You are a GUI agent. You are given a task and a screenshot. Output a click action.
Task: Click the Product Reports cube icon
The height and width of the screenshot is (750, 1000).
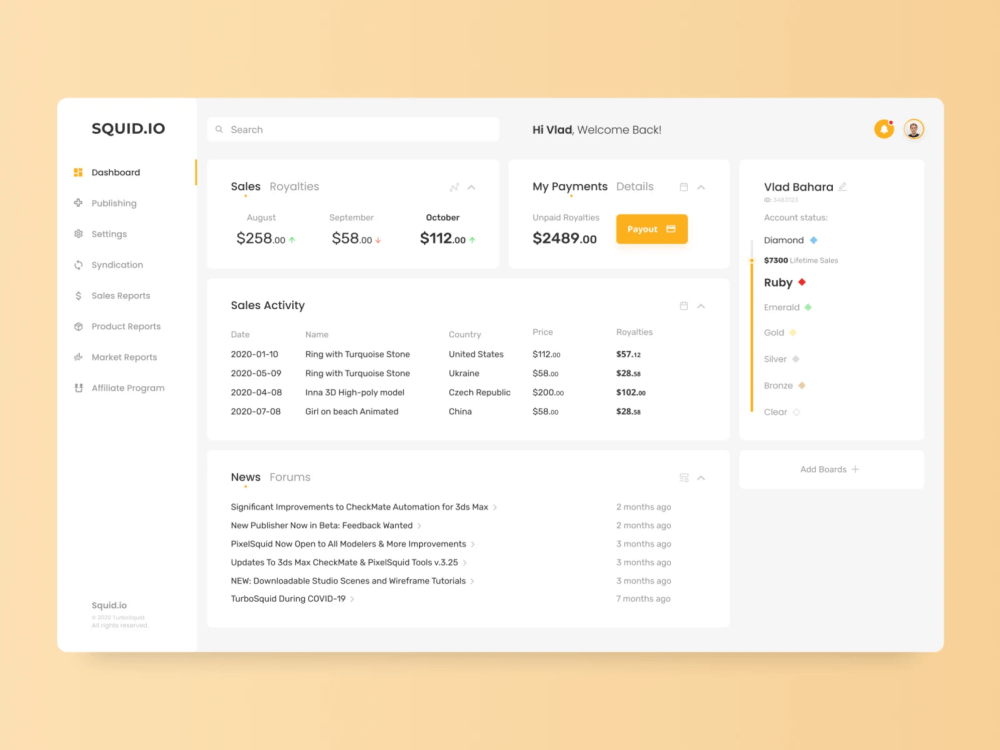78,327
